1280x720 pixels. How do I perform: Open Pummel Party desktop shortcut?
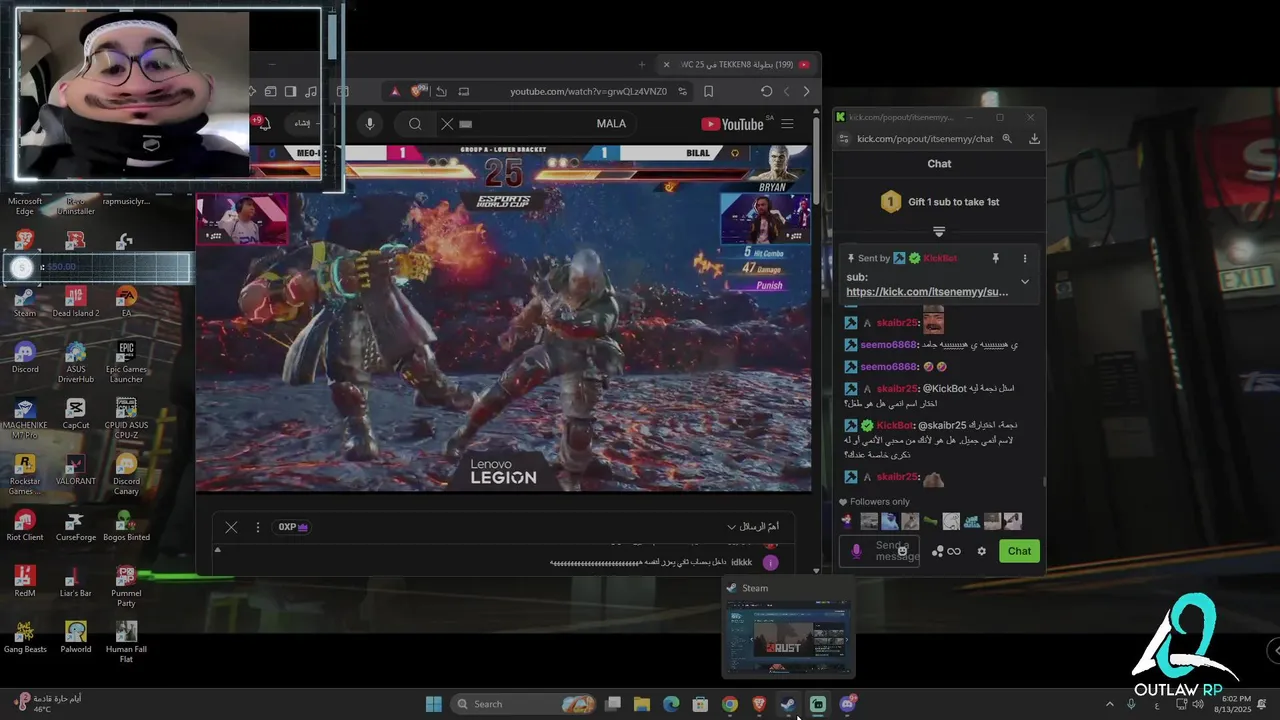126,586
